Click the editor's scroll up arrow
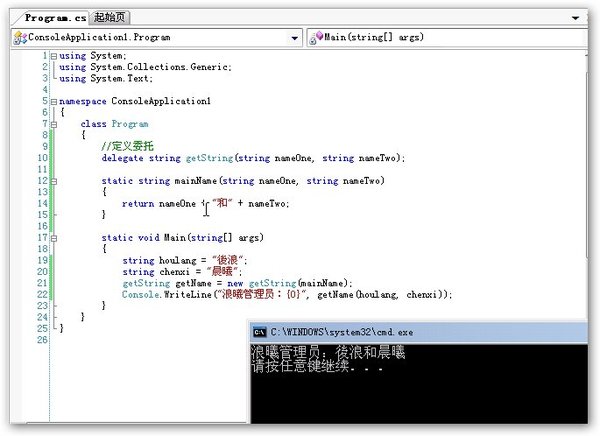This screenshot has width=600, height=436. point(592,54)
